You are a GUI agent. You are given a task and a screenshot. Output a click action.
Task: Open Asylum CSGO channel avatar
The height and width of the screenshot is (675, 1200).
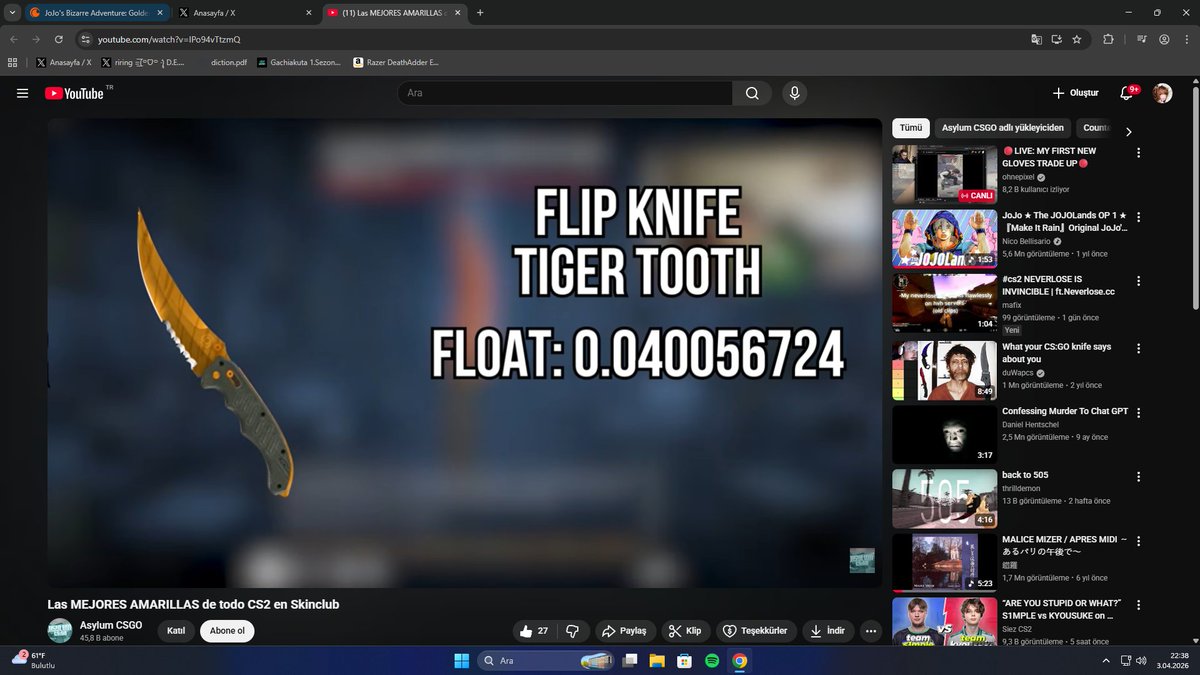pos(60,631)
